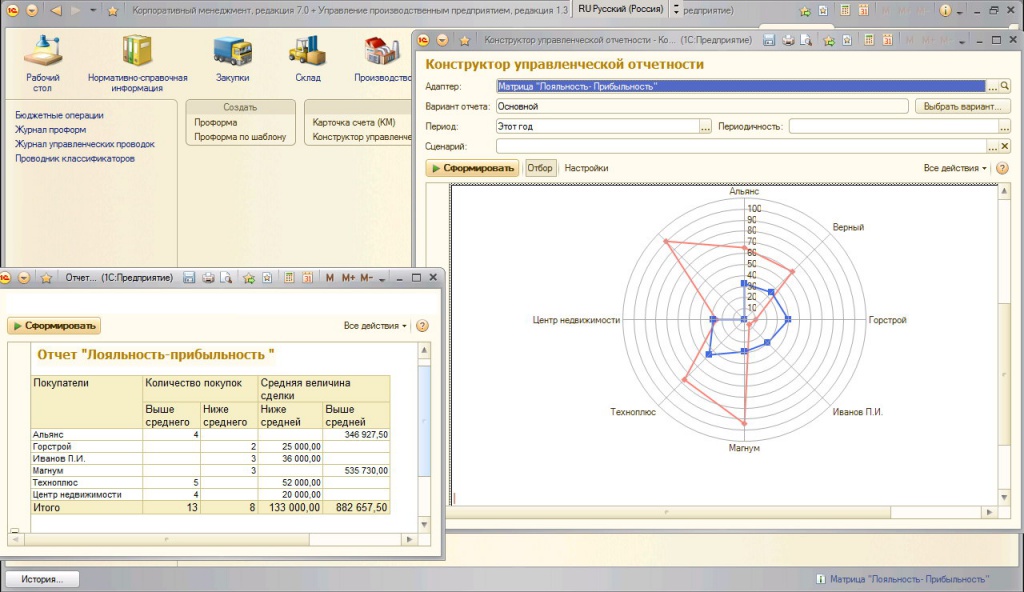
Task: Clear the Сценарий field with X icon
Action: click(1004, 146)
